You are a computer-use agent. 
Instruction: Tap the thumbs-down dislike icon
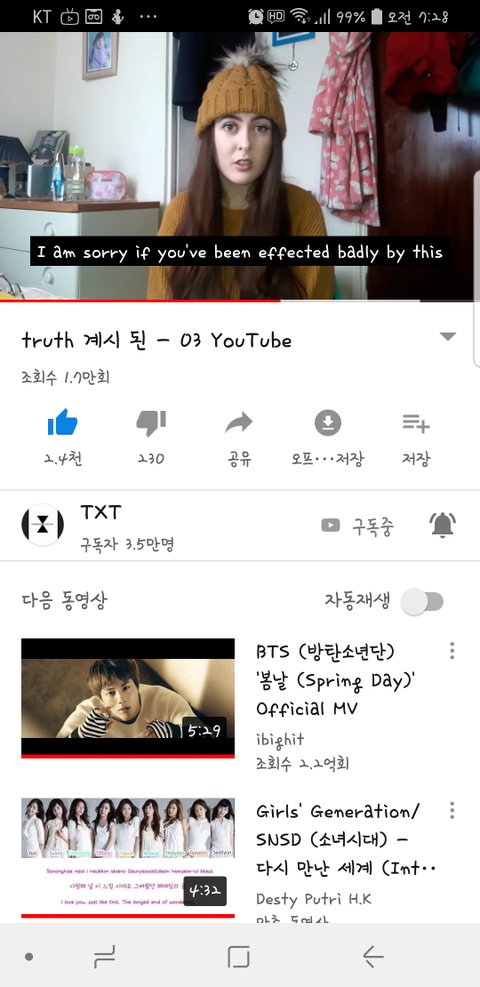click(151, 423)
